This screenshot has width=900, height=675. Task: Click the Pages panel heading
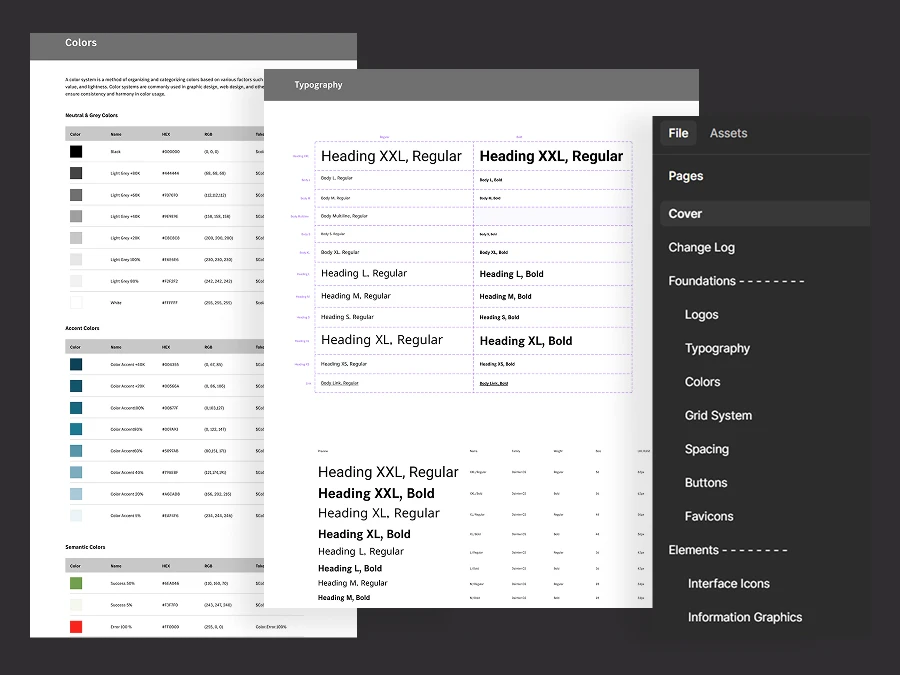[x=685, y=176]
